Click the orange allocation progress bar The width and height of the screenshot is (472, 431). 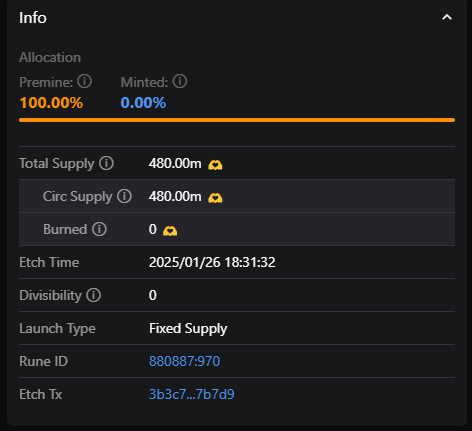coord(237,120)
